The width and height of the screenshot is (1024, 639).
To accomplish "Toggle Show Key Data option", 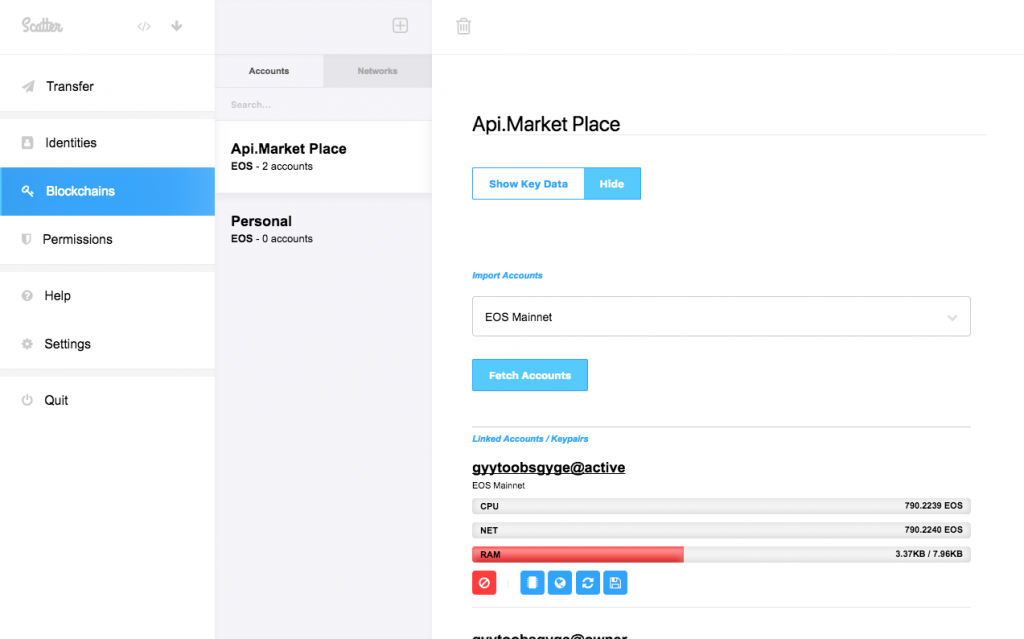I will coord(528,184).
